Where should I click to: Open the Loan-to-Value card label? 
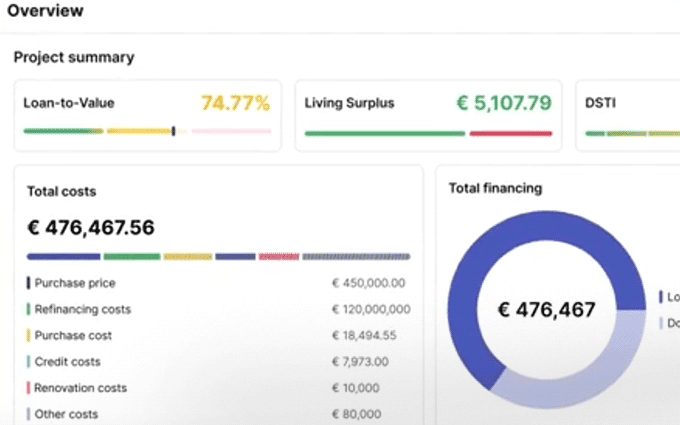point(69,103)
